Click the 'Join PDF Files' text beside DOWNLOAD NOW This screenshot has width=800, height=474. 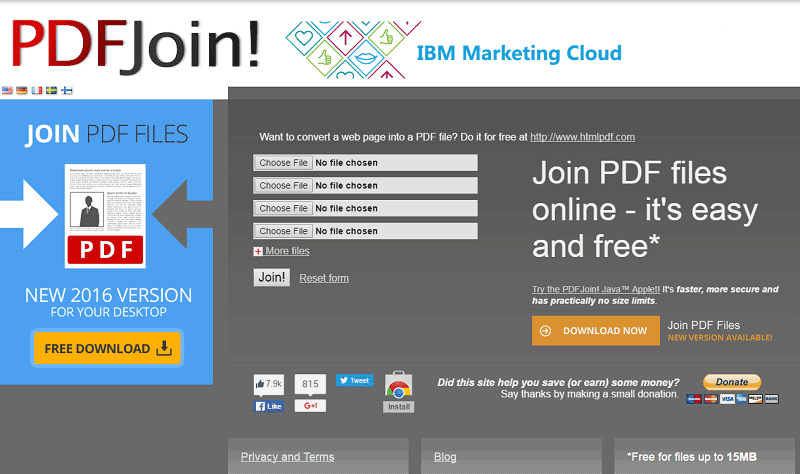(704, 325)
